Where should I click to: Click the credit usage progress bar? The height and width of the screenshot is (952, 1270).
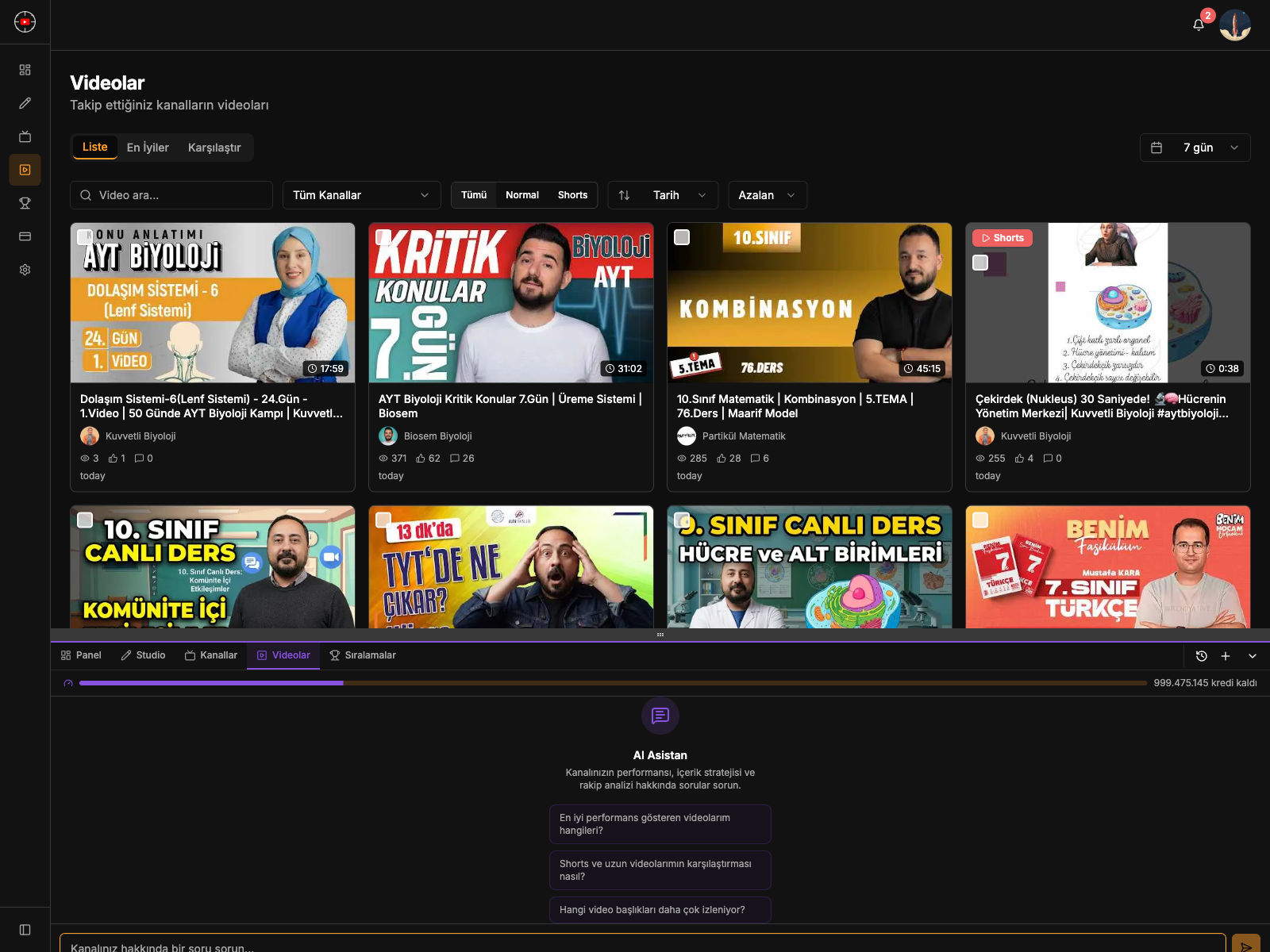[613, 683]
